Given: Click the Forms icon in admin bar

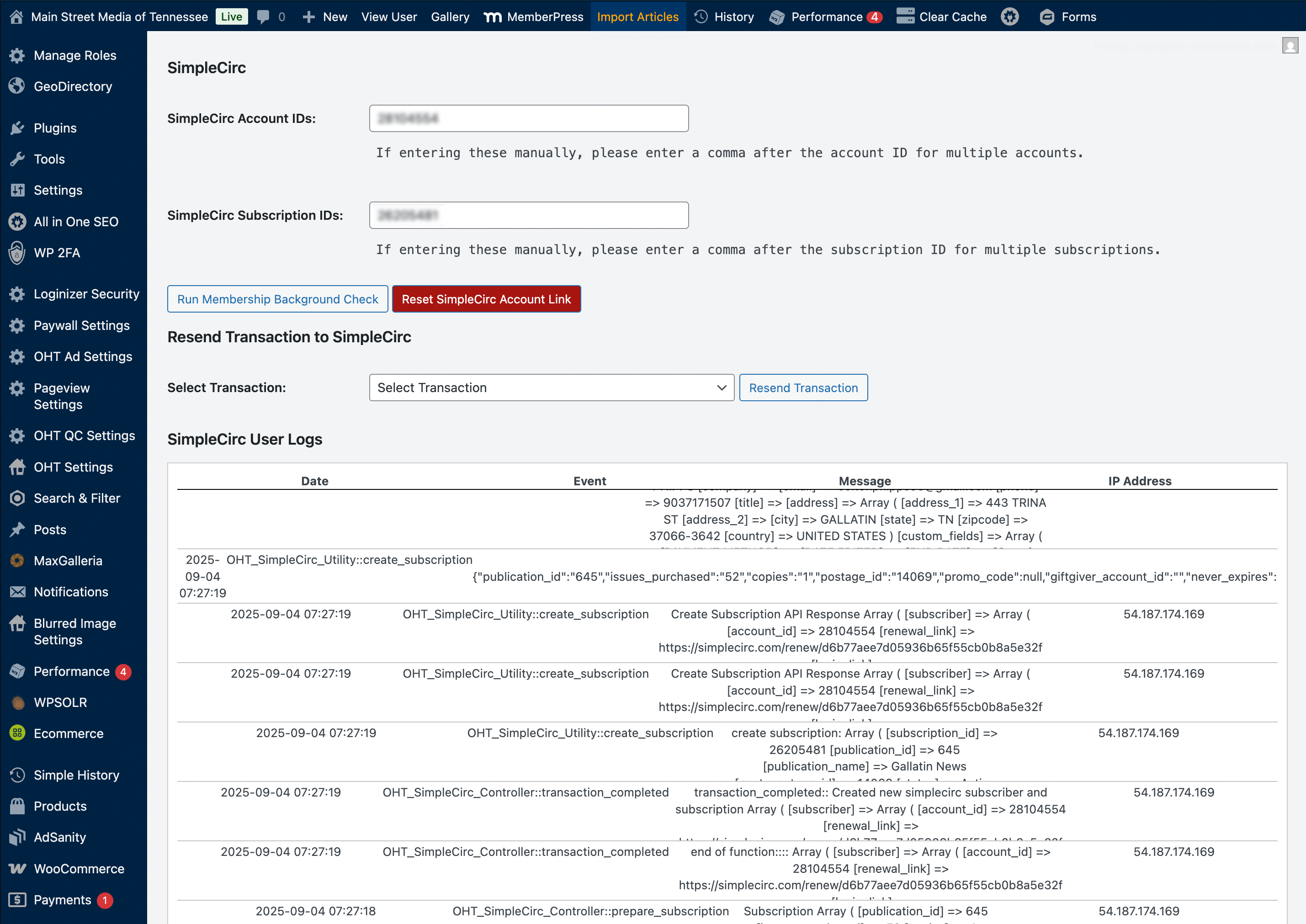Looking at the screenshot, I should 1046,17.
